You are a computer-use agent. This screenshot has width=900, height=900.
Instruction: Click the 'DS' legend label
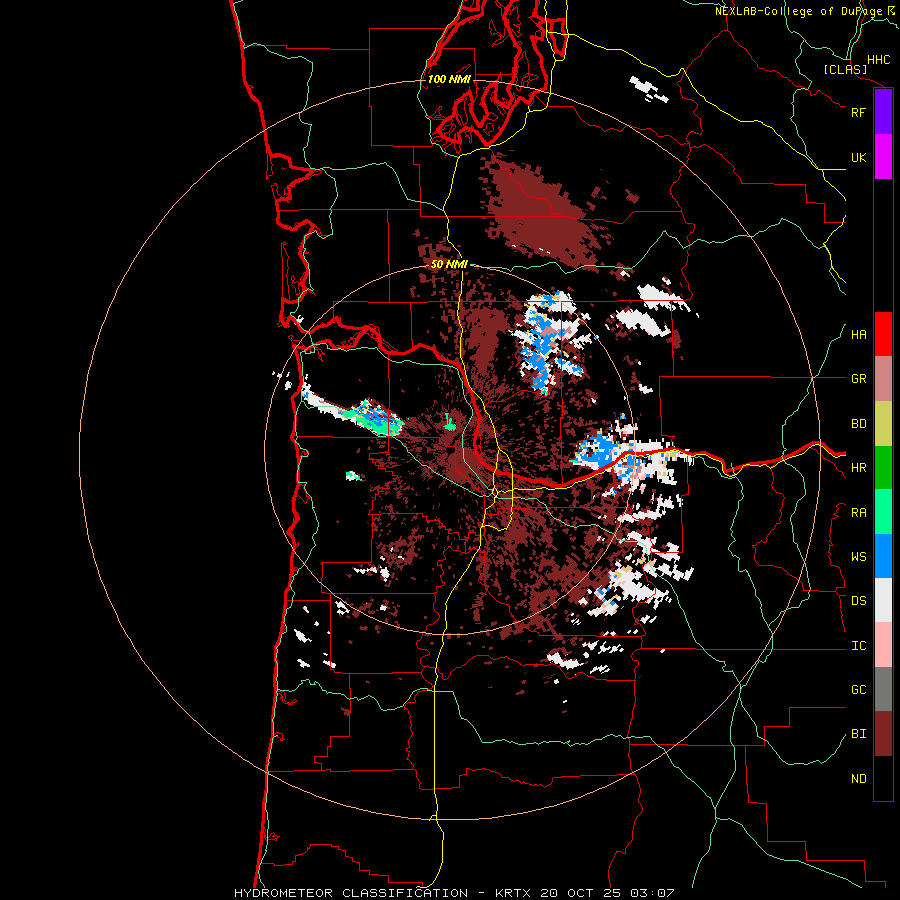pos(859,601)
